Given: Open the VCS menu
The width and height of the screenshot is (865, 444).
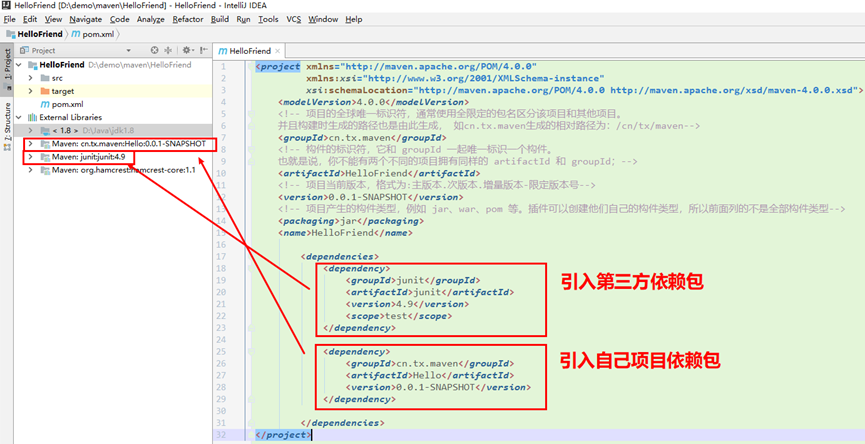Looking at the screenshot, I should click(293, 19).
